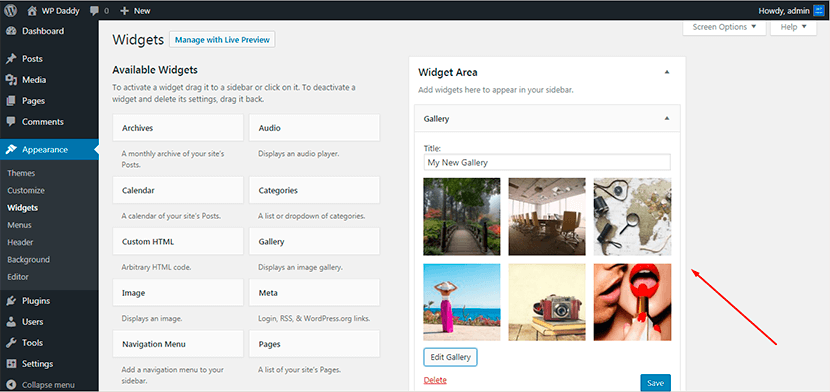830x392 pixels.
Task: Click the Posts pin icon
Action: point(11,59)
